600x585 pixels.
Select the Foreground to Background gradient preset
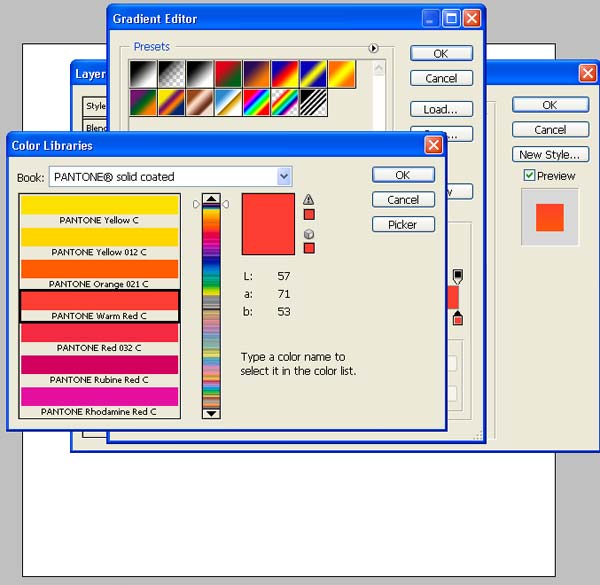(143, 74)
